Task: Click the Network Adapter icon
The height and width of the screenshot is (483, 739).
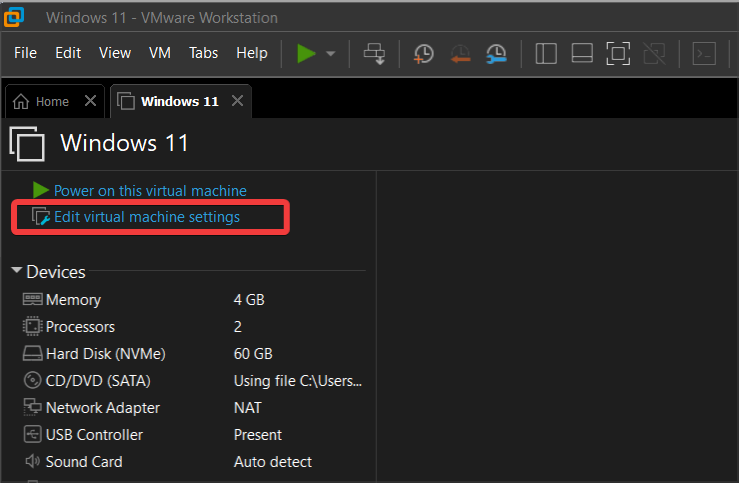Action: point(33,407)
